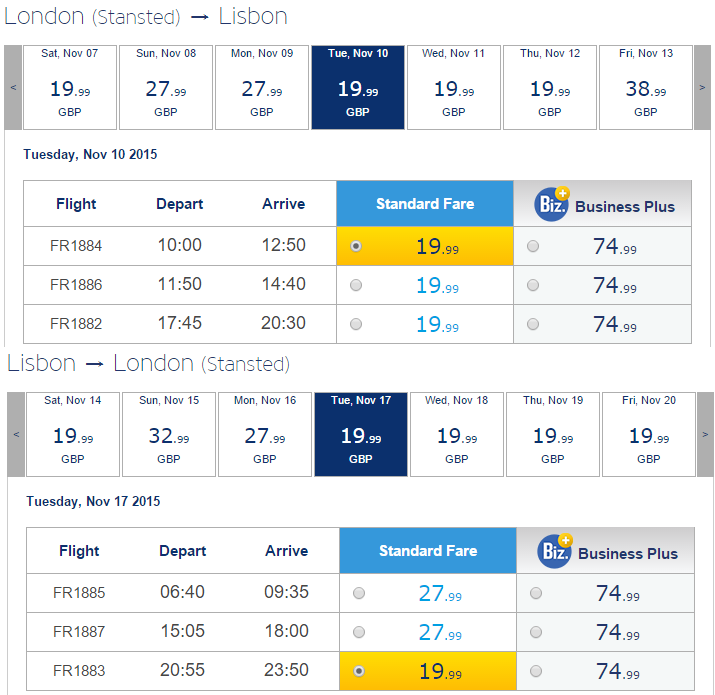Choose Business Plus fare for FR1884

[x=533, y=246]
